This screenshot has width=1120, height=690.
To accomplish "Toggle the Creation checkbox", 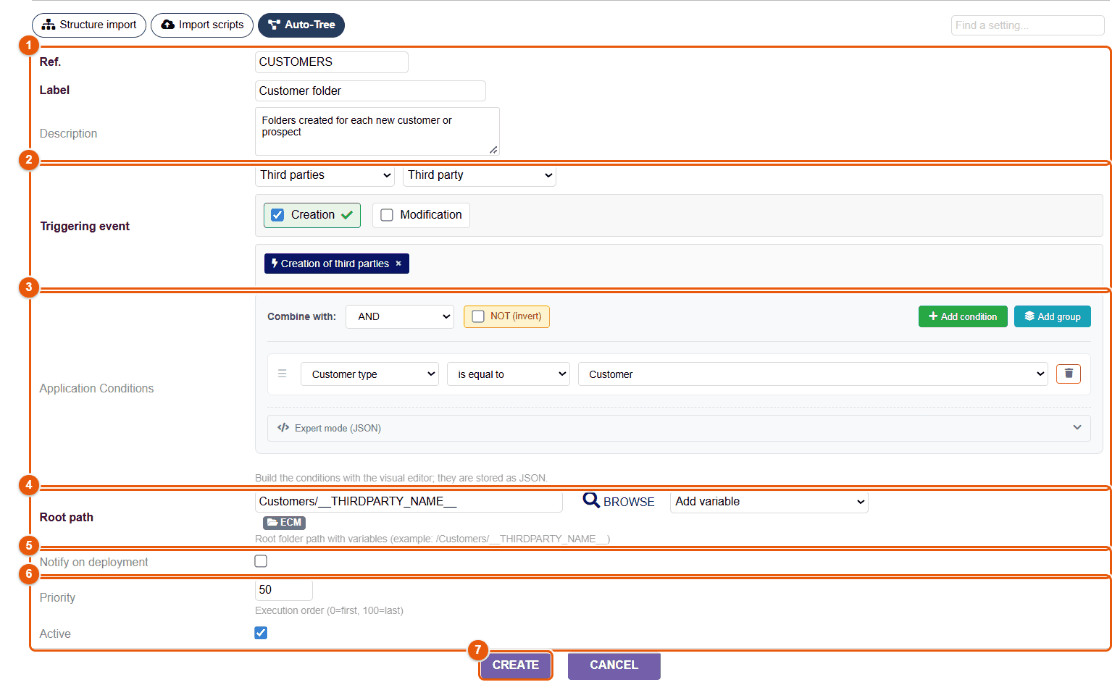I will coord(278,215).
